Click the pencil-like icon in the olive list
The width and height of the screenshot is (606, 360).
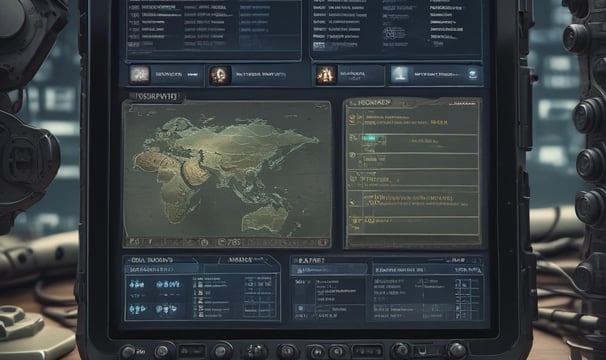[x=352, y=202]
